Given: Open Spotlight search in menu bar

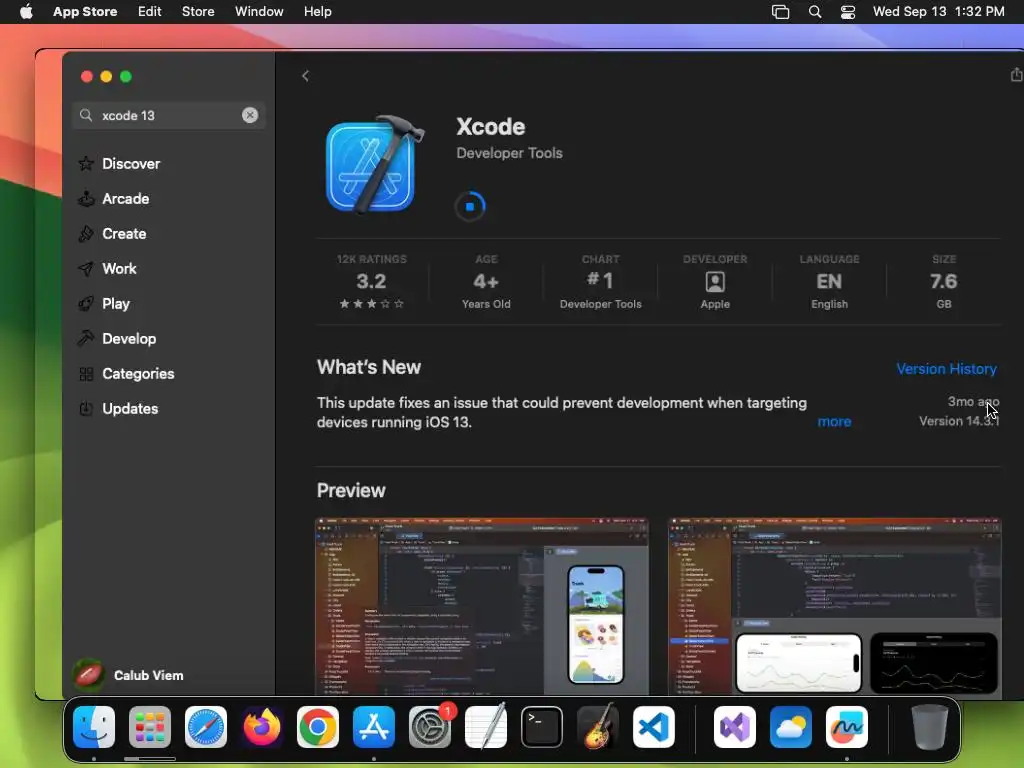Looking at the screenshot, I should pyautogui.click(x=815, y=12).
